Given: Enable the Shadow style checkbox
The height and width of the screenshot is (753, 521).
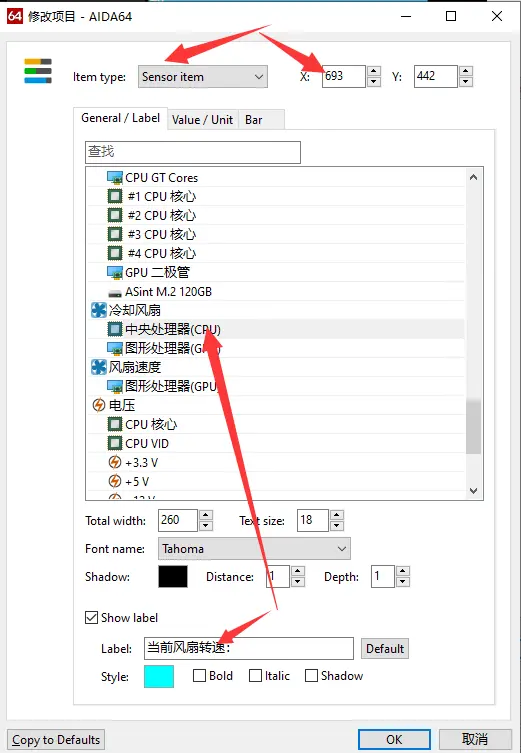Looking at the screenshot, I should tap(312, 676).
